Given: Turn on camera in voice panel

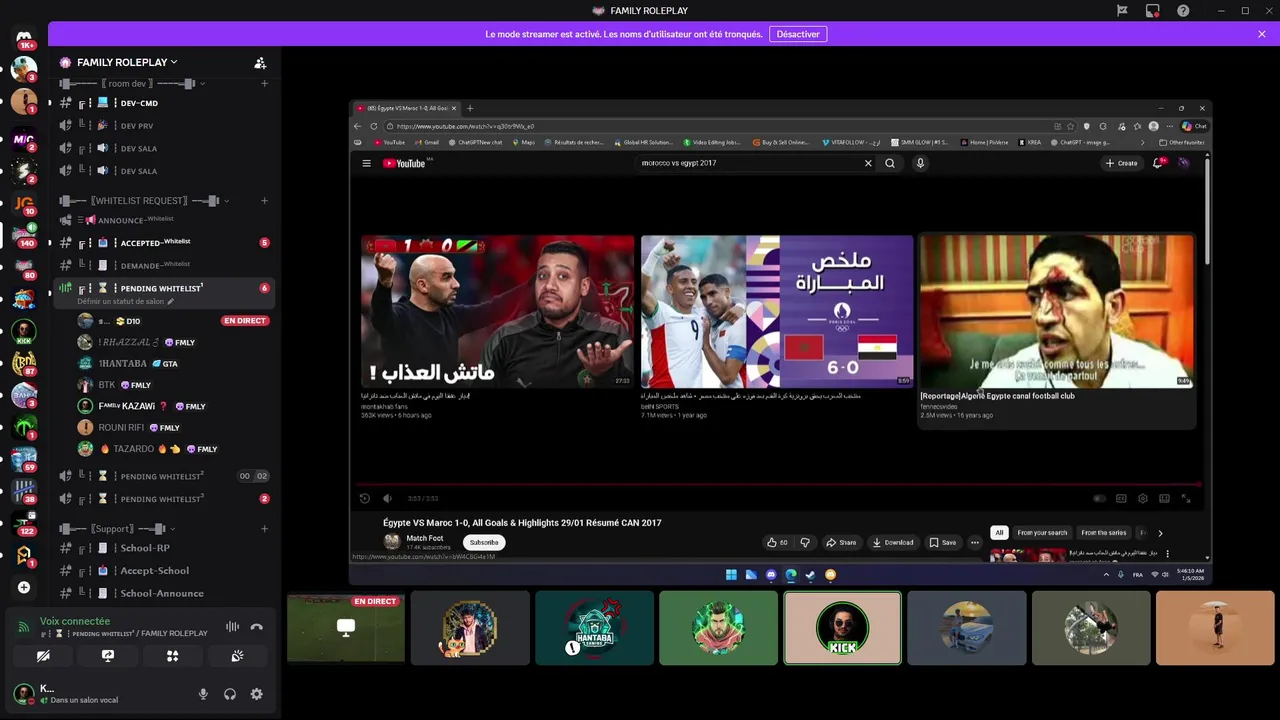Looking at the screenshot, I should pyautogui.click(x=43, y=656).
